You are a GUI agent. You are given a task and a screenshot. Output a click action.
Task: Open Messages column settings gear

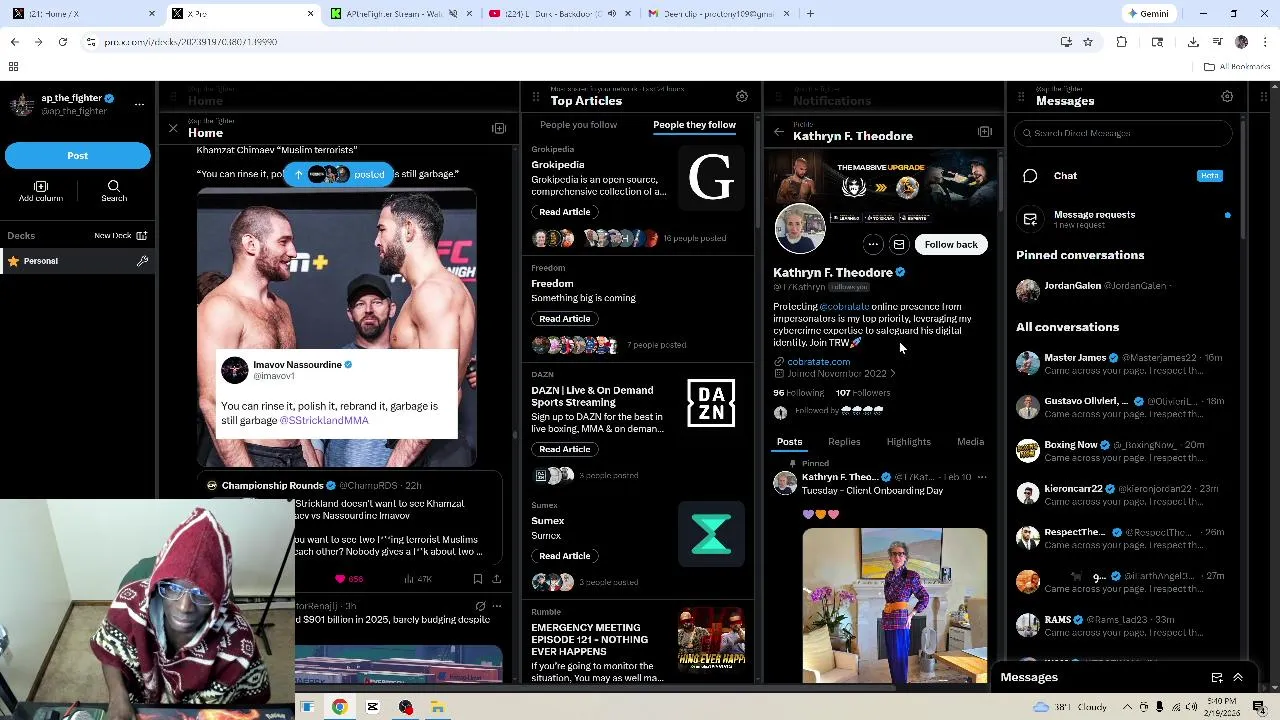(1227, 96)
